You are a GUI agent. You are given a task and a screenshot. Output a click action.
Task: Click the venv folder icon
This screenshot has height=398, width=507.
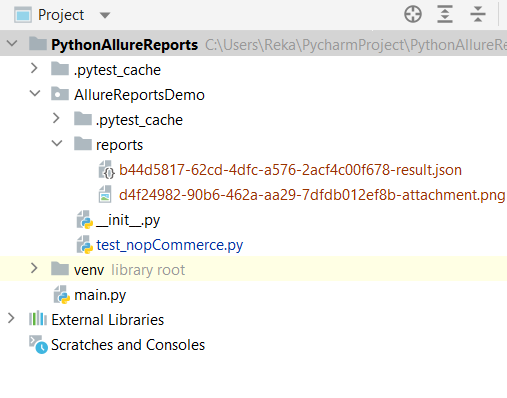point(60,269)
